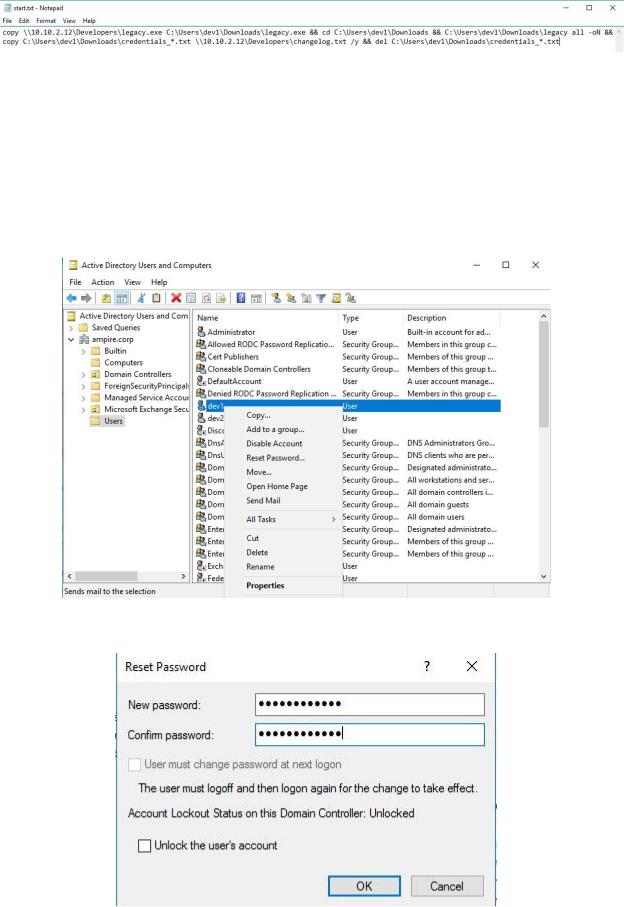This screenshot has height=907, width=624.
Task: Click the Find objects toolbar icon
Action: tap(336, 298)
